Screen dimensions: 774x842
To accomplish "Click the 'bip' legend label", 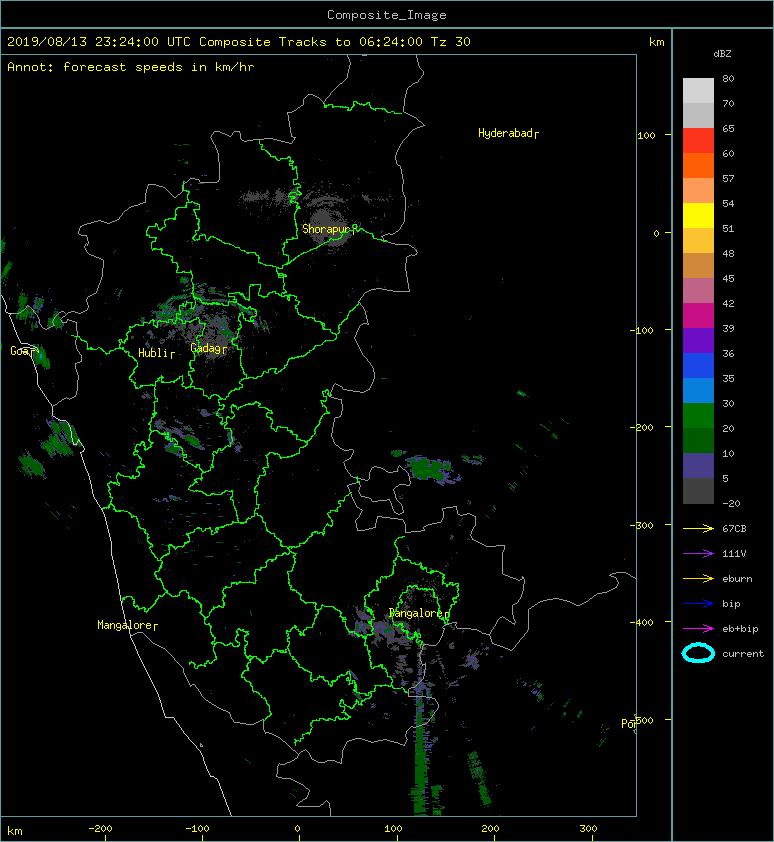I will tap(731, 604).
